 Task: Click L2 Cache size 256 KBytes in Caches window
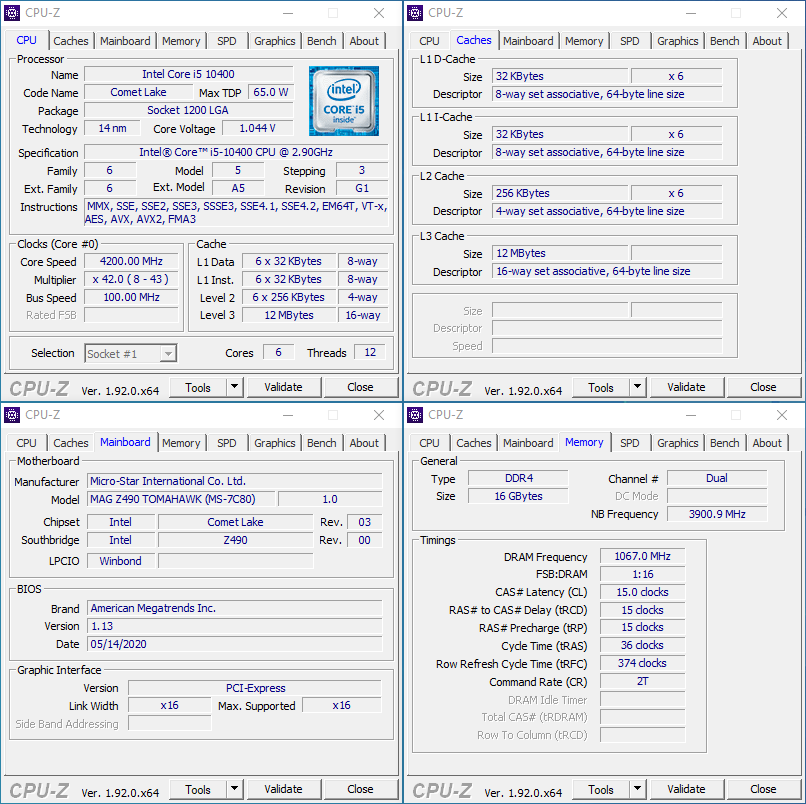coord(560,193)
